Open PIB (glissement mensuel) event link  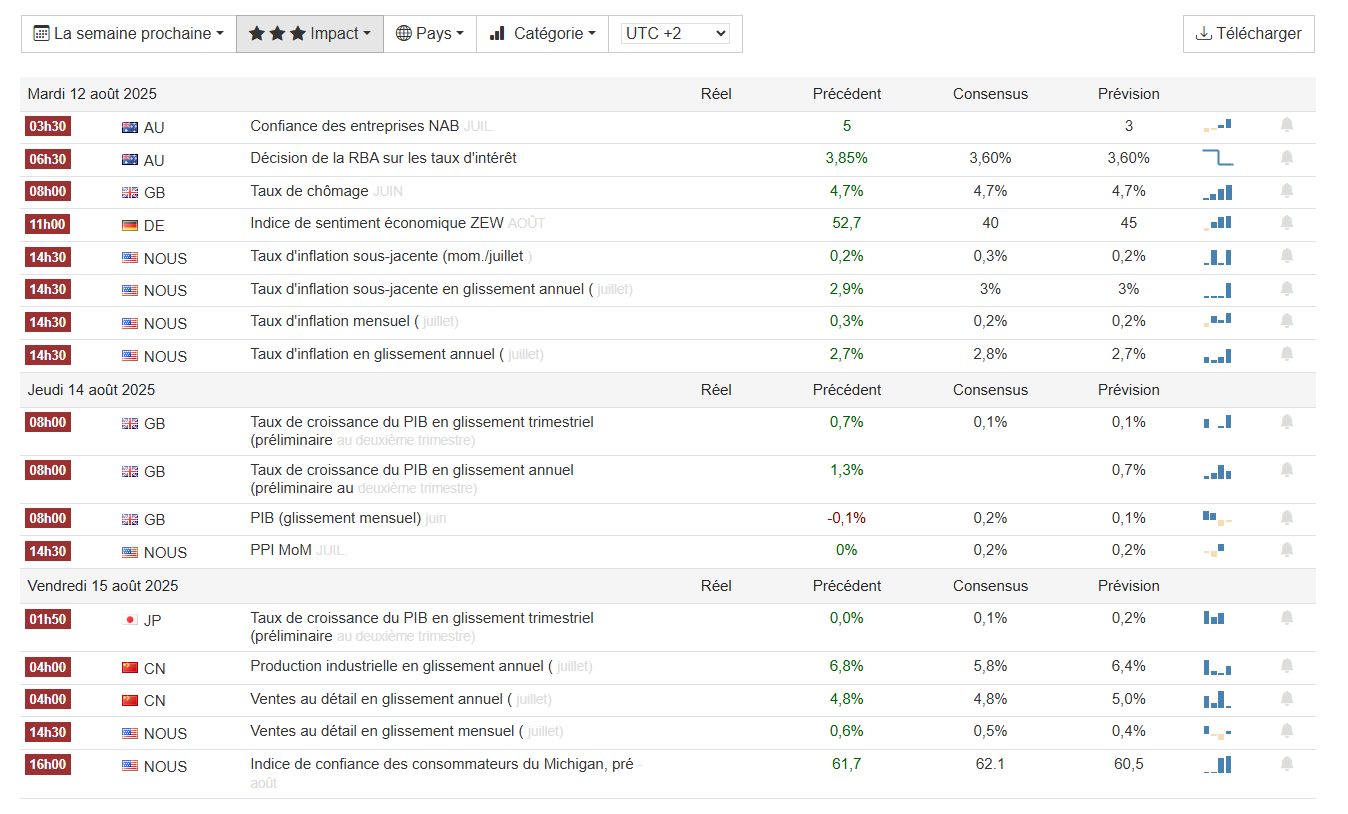click(x=335, y=518)
